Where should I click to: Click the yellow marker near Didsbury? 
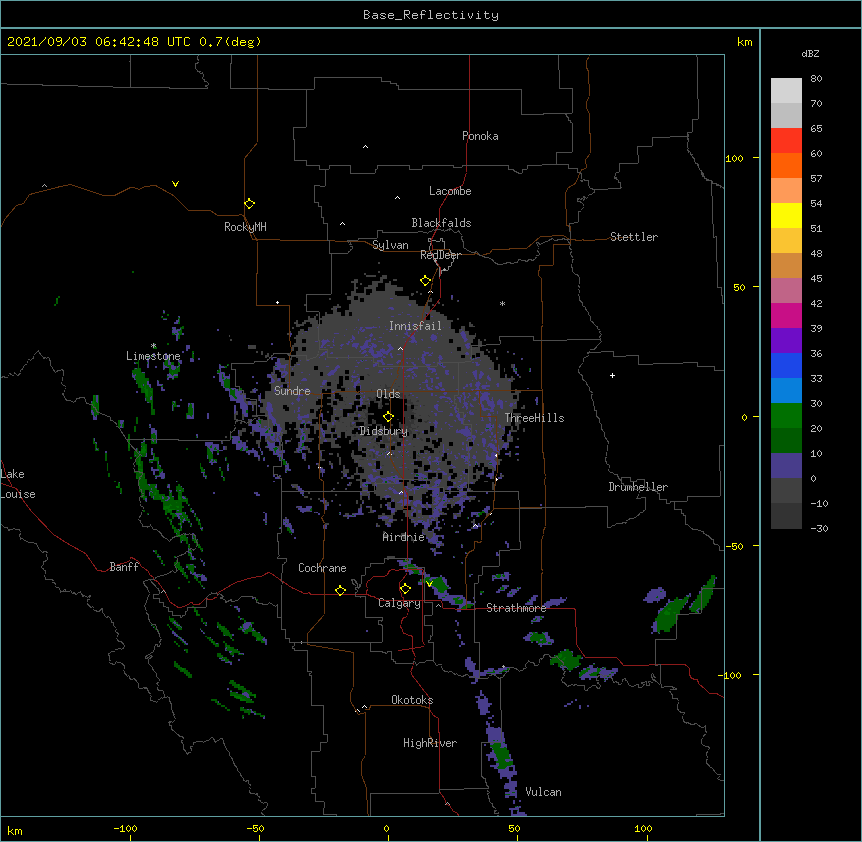[389, 417]
